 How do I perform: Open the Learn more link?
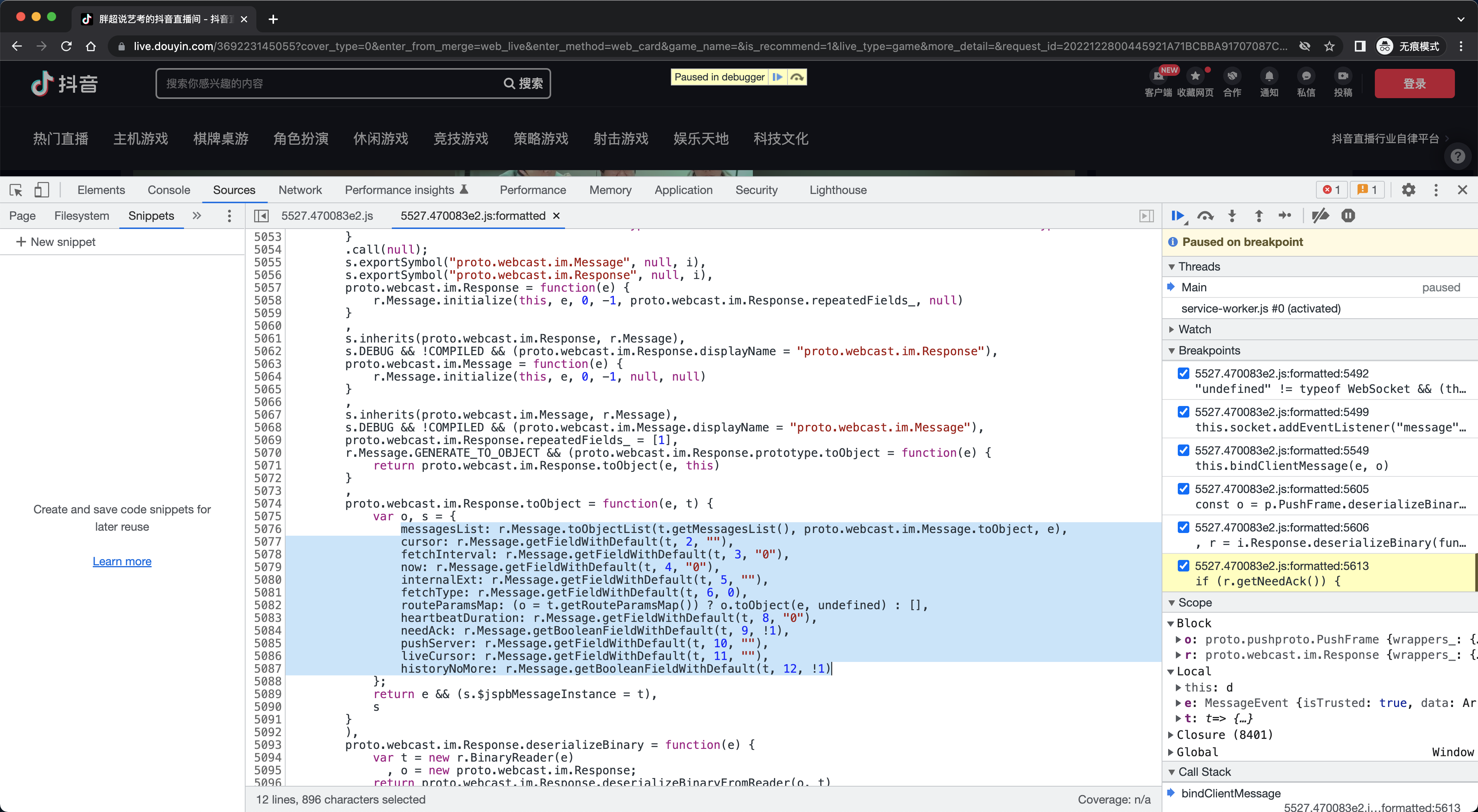click(x=122, y=561)
